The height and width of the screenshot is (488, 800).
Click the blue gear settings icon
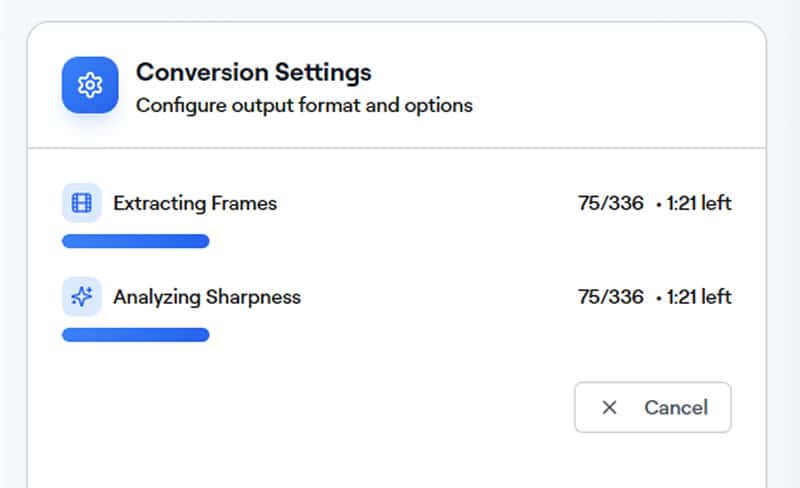tap(90, 85)
